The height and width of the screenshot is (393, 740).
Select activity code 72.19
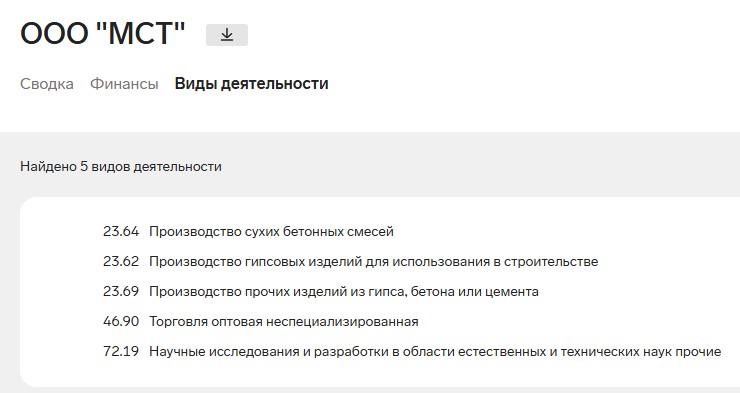121,351
